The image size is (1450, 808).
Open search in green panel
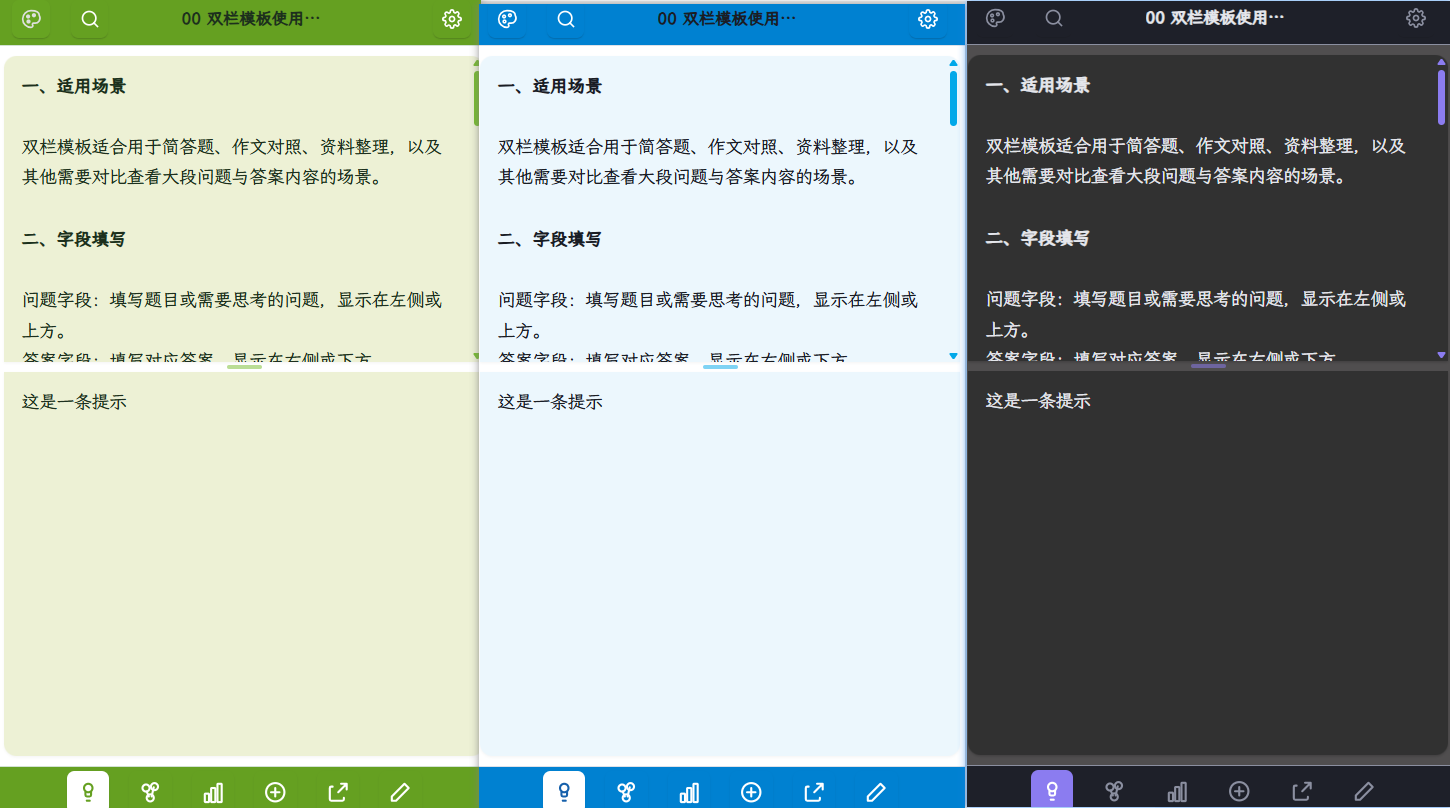tap(90, 19)
